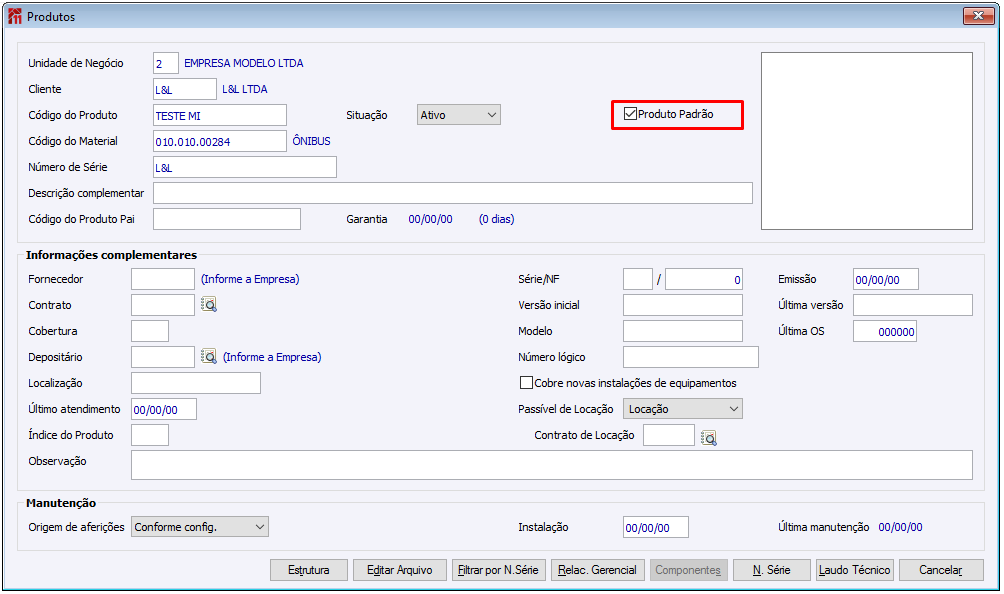Click the Emissão date field
Image resolution: width=1004 pixels, height=594 pixels.
click(886, 279)
